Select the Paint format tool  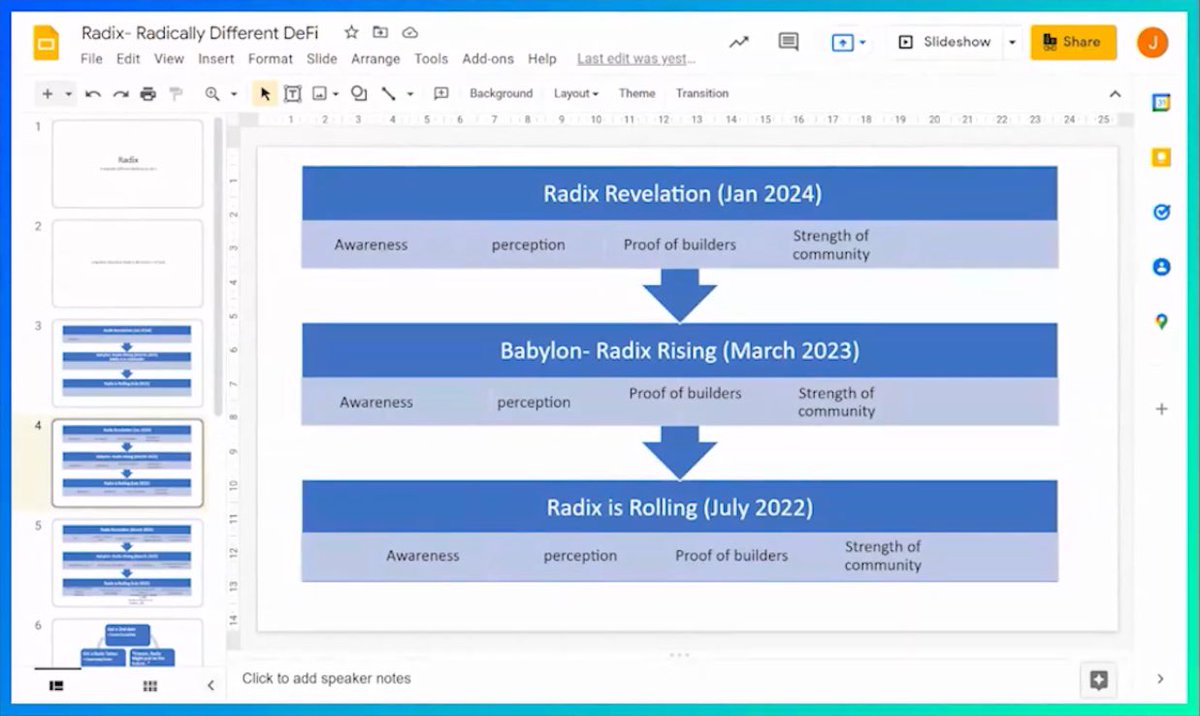click(176, 94)
